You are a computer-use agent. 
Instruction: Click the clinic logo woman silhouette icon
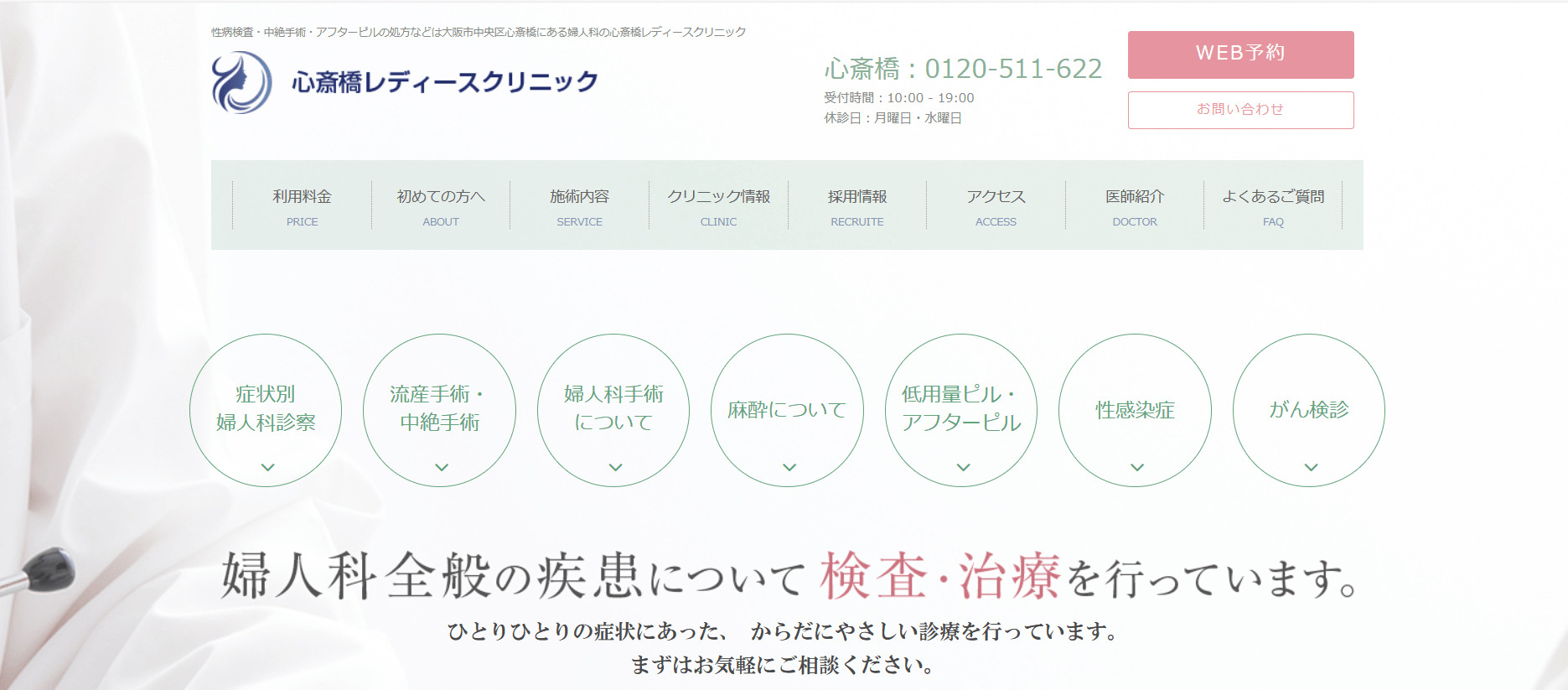241,82
